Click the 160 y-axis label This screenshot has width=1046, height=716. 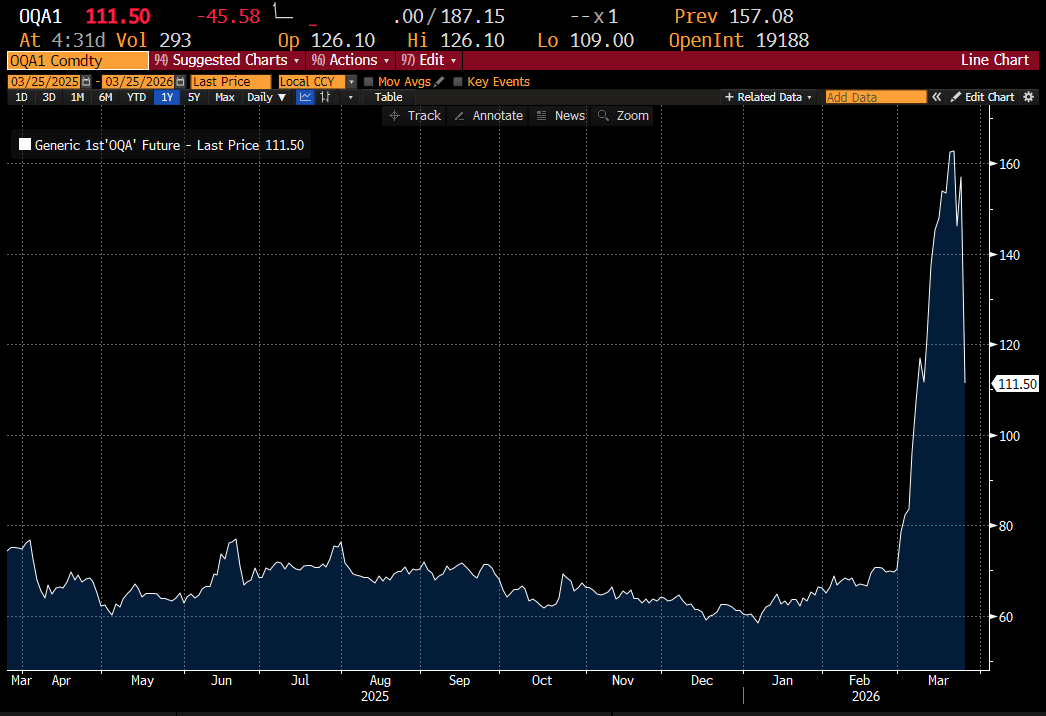[x=1009, y=164]
